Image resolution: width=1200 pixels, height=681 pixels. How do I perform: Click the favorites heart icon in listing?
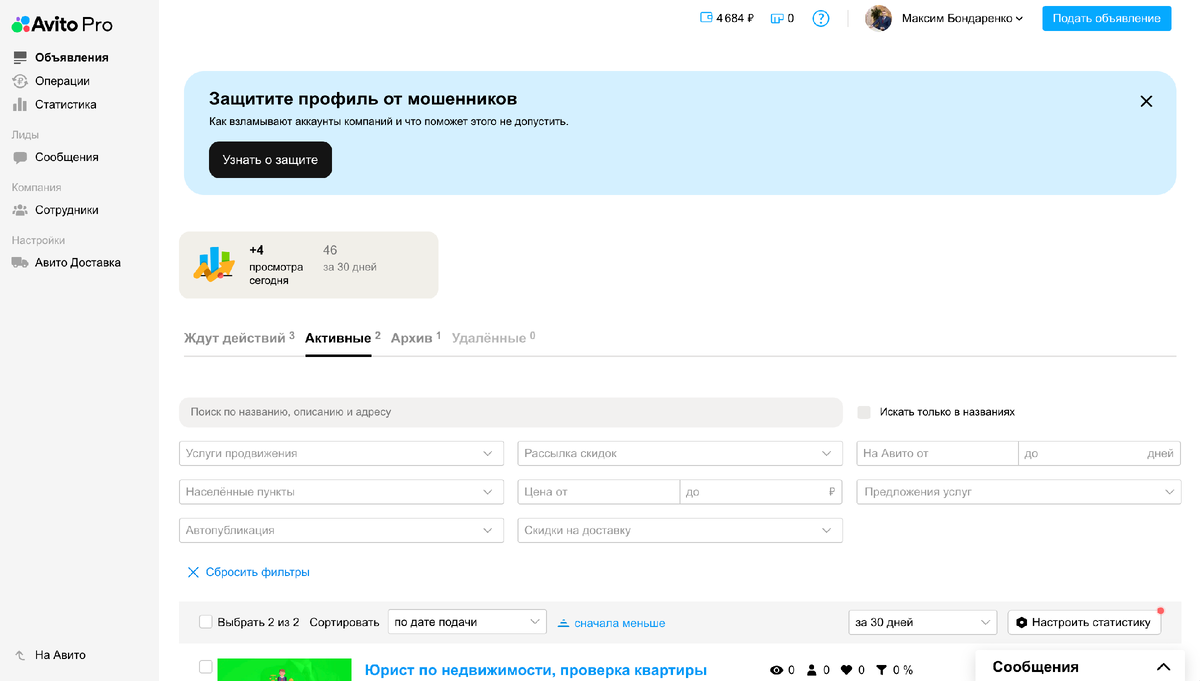click(x=846, y=670)
